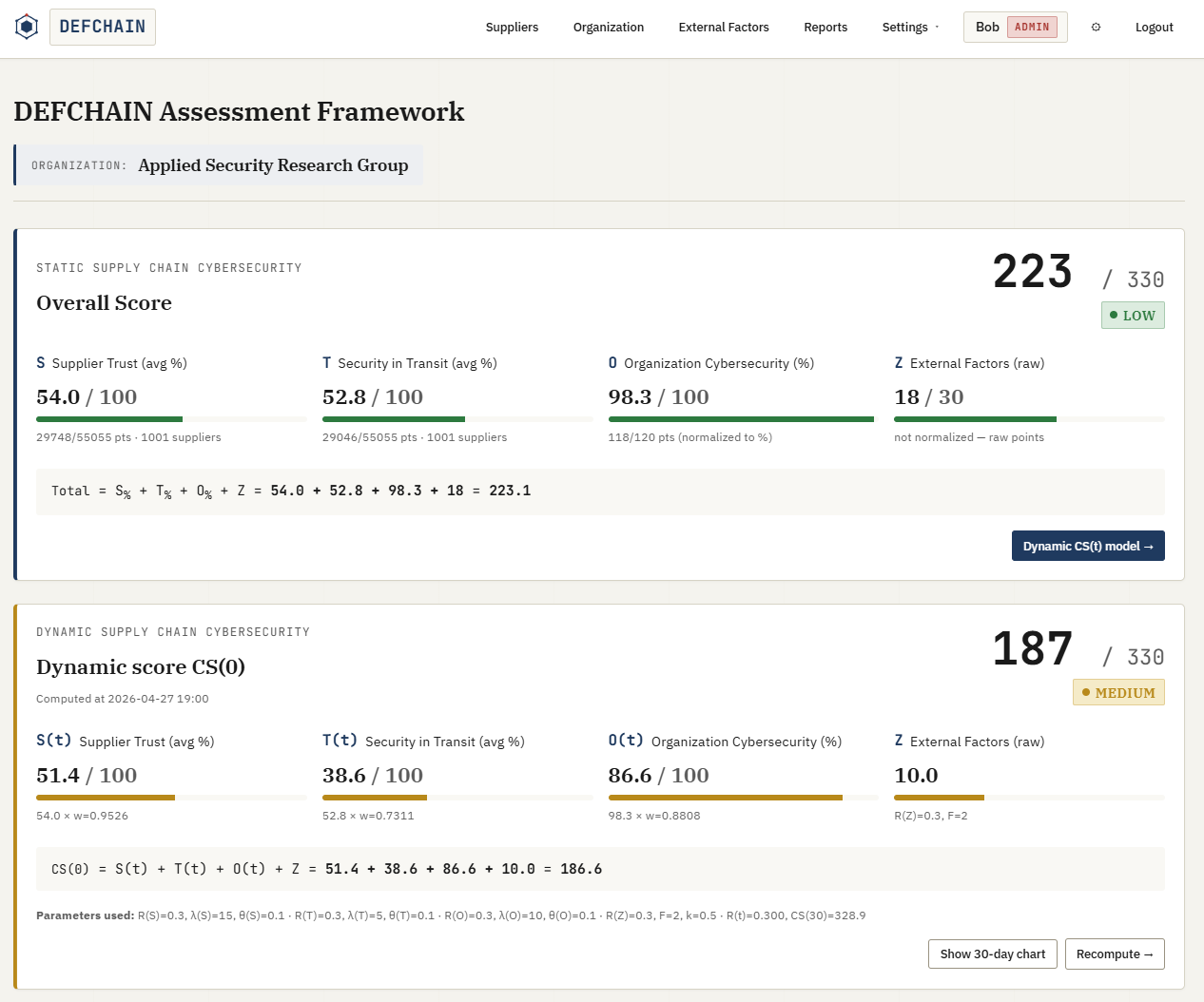Click the 187 dynamic score value
The width and height of the screenshot is (1204, 1002).
pyautogui.click(x=1033, y=649)
